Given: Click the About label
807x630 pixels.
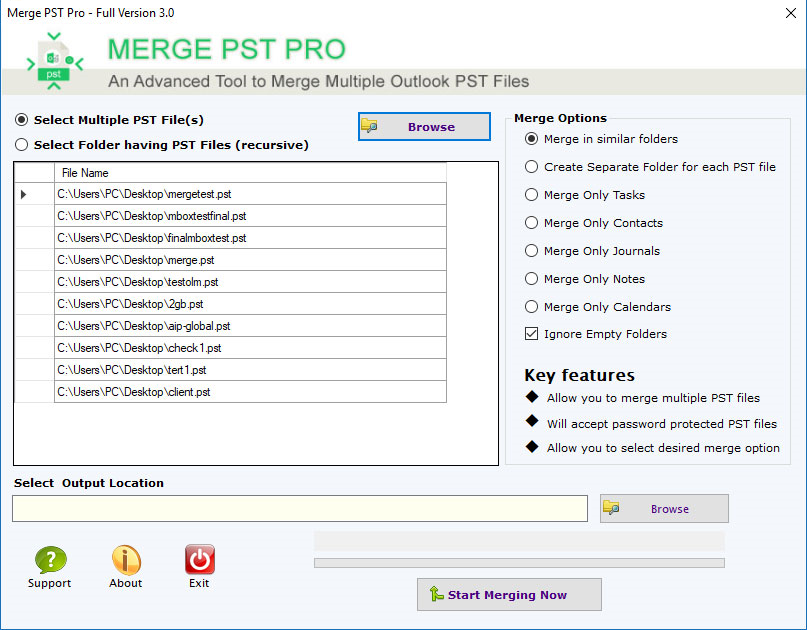Looking at the screenshot, I should pyautogui.click(x=126, y=583).
